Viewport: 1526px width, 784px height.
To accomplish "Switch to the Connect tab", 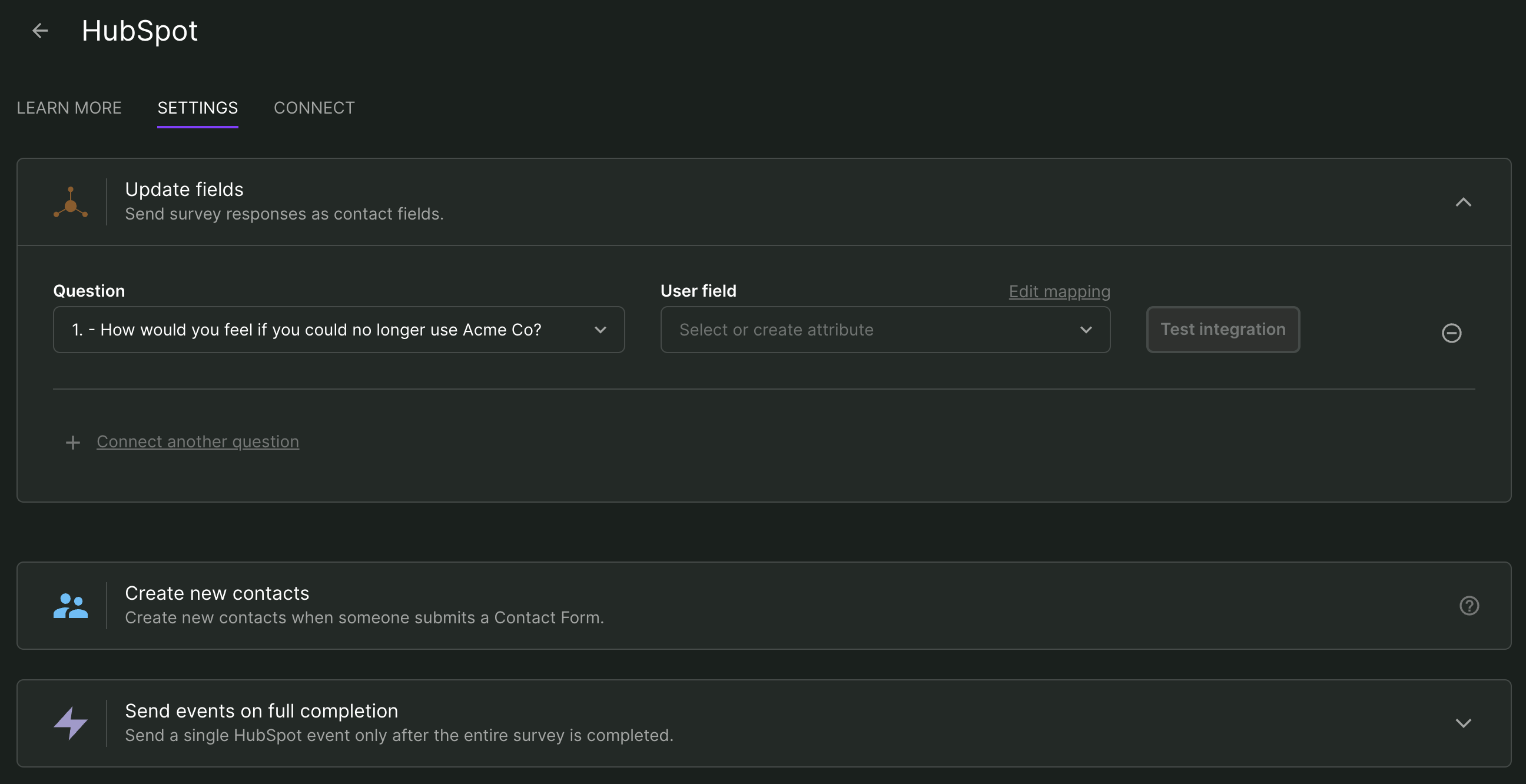I will 314,108.
